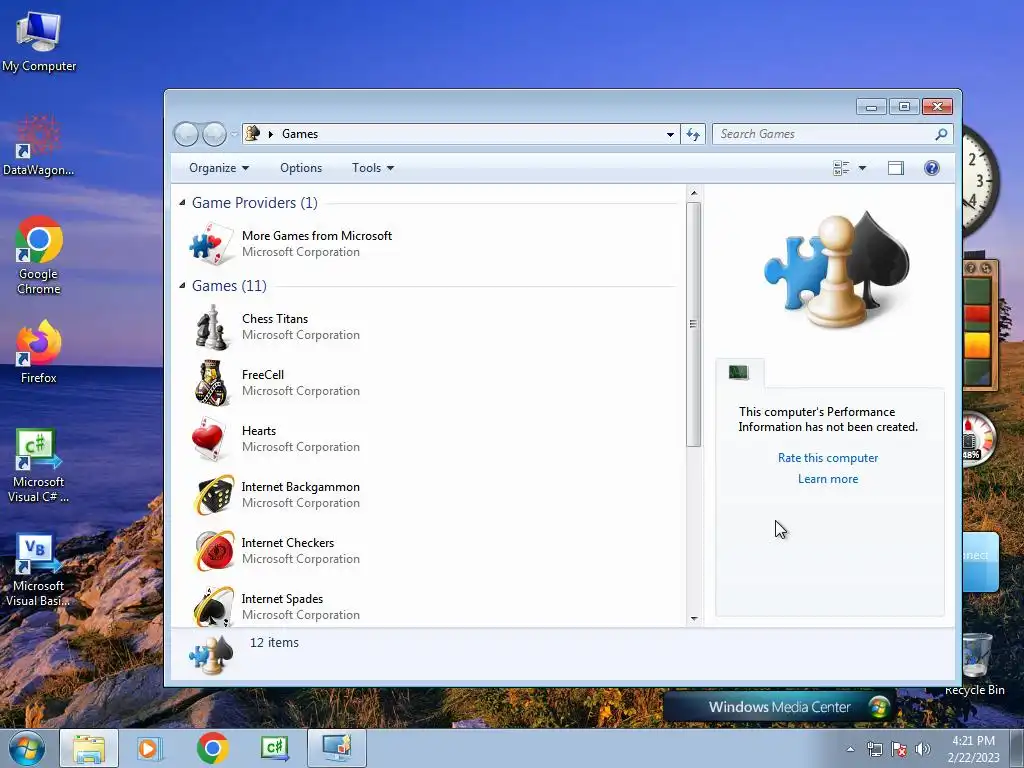
Task: Collapse the Games (11) group
Action: tap(182, 285)
